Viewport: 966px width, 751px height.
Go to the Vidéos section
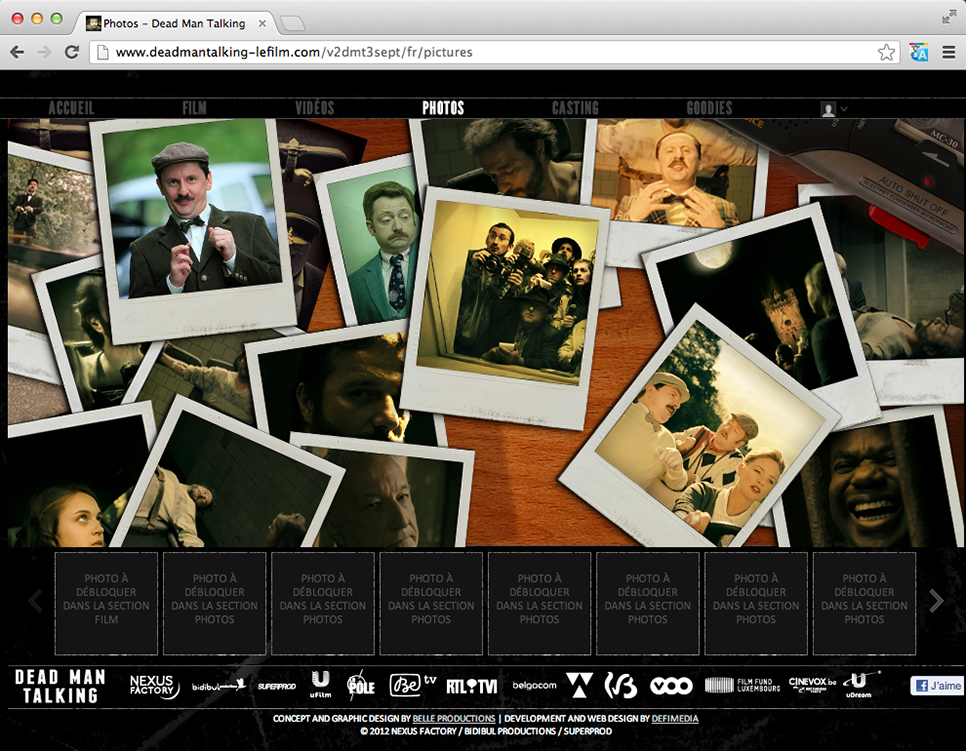click(315, 108)
